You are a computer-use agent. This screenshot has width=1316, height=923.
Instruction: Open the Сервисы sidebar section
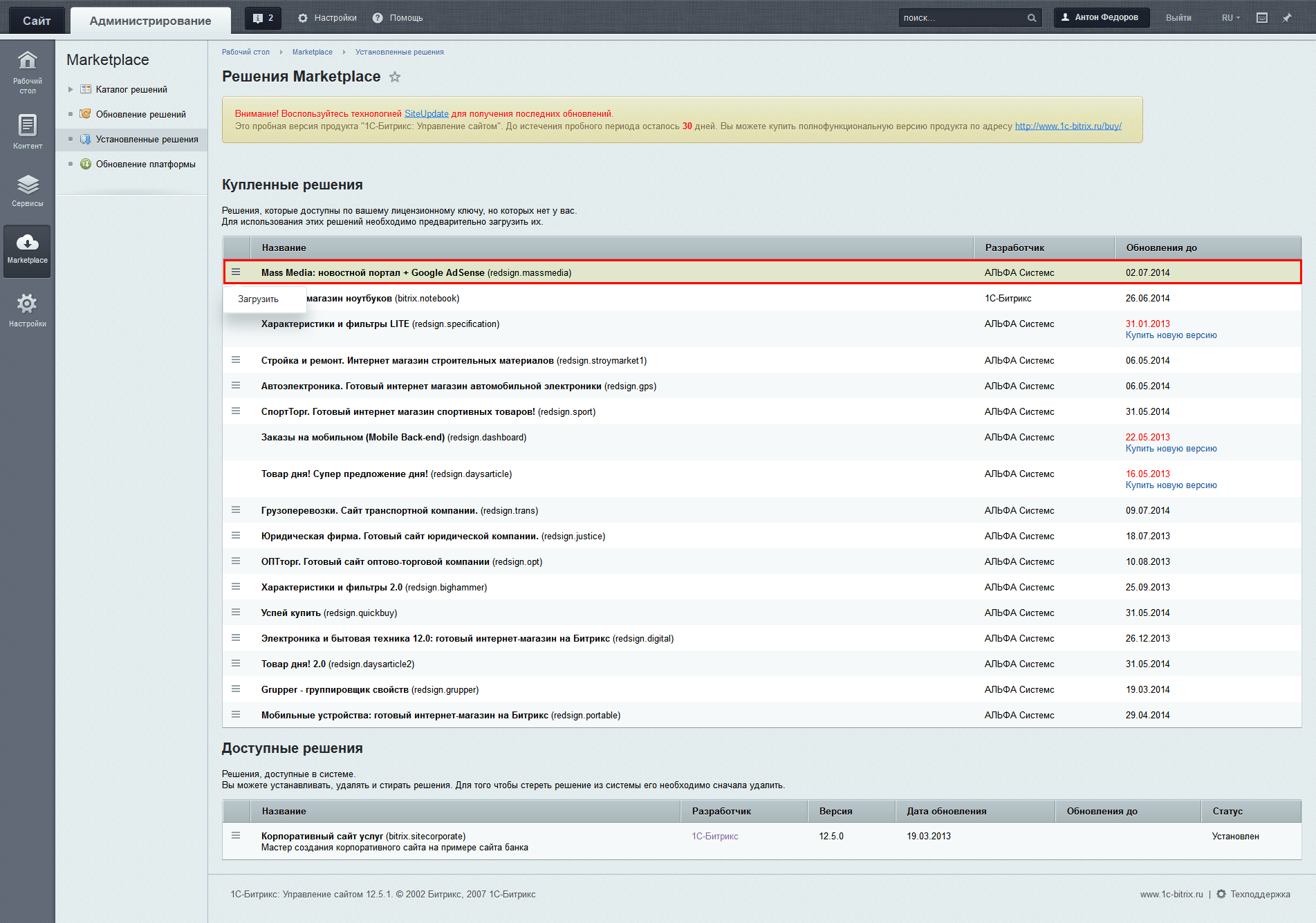[x=27, y=191]
